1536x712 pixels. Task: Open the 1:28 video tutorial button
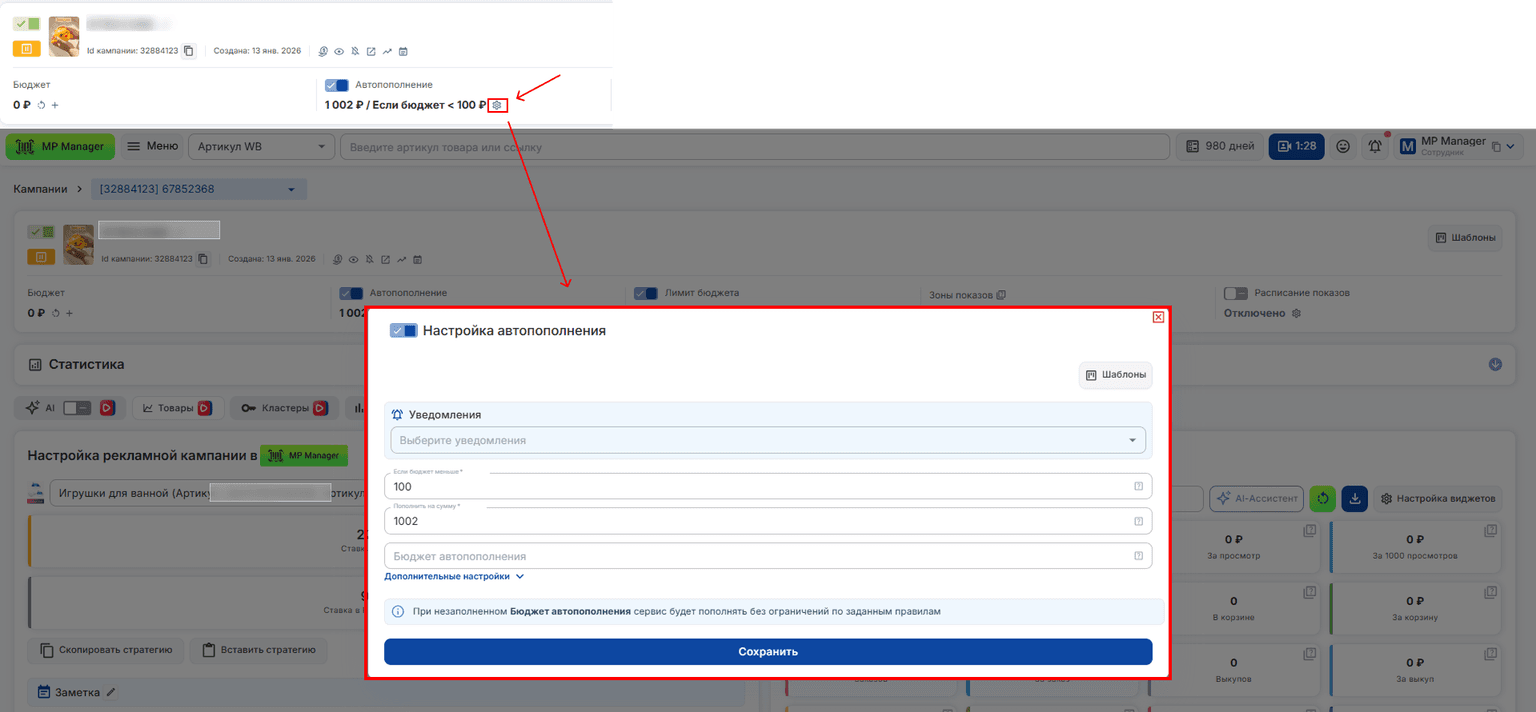coord(1296,146)
